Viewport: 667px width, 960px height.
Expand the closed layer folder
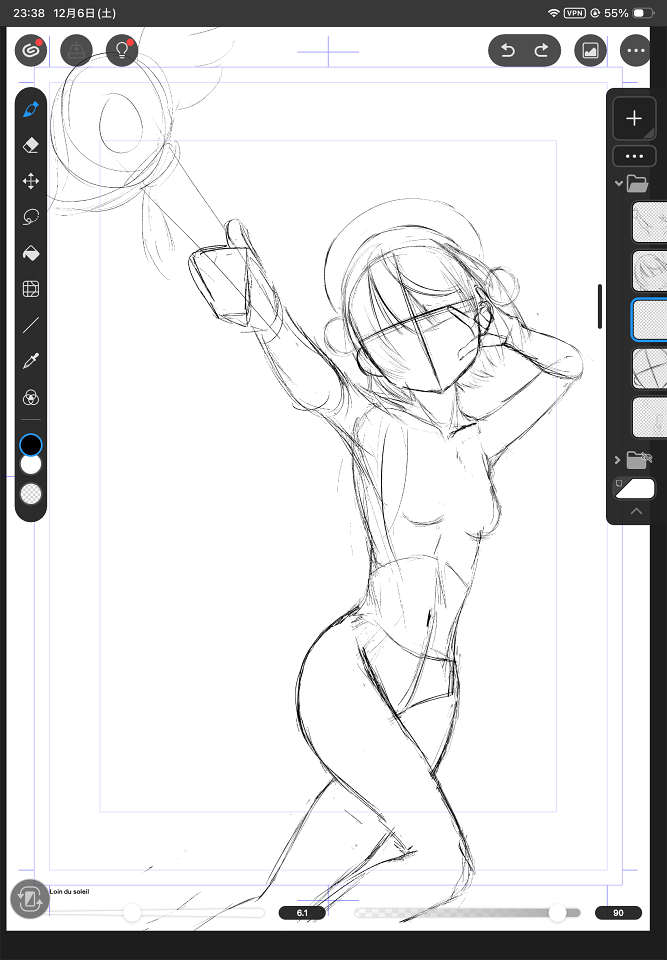[x=619, y=459]
